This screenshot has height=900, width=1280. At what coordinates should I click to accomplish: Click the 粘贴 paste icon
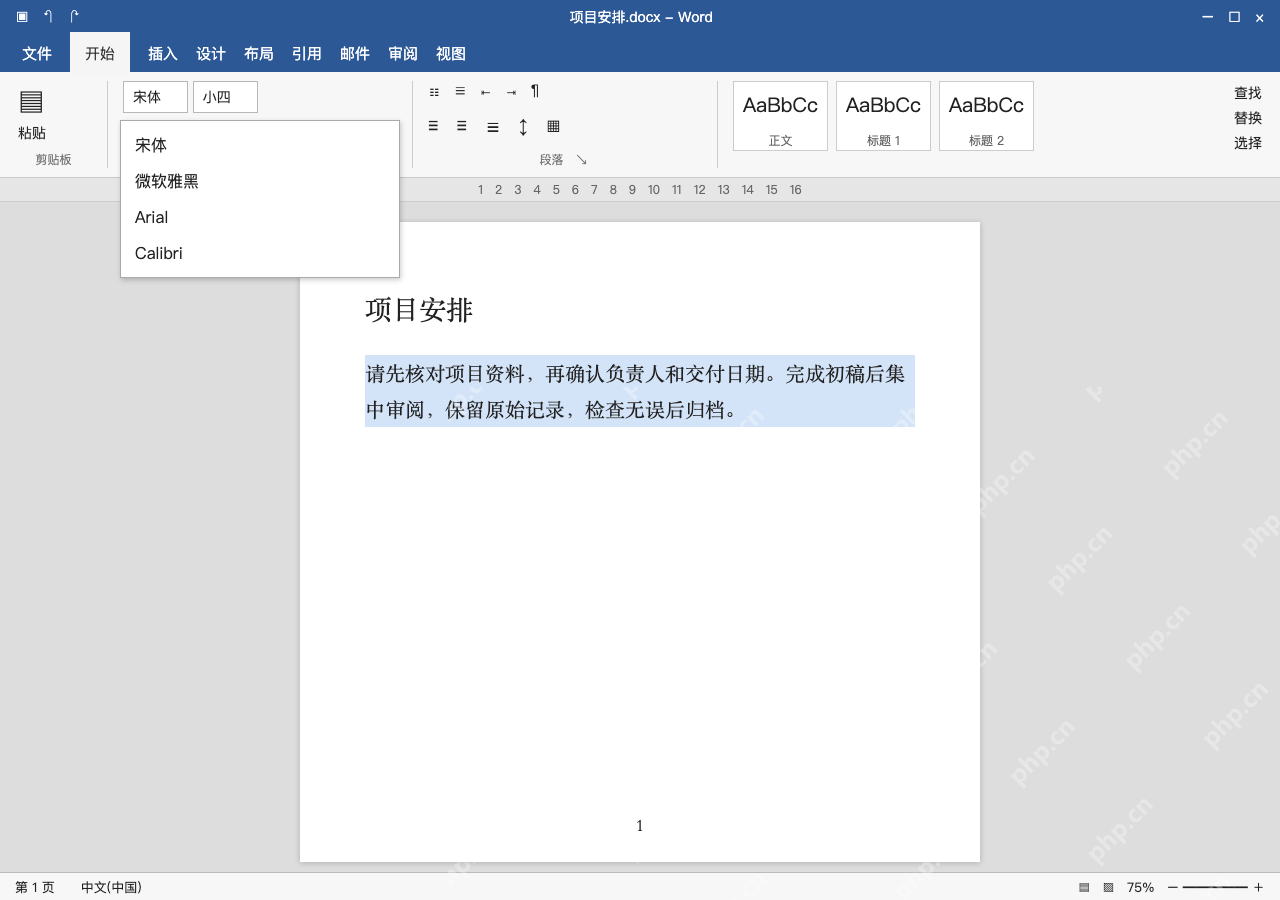click(31, 101)
